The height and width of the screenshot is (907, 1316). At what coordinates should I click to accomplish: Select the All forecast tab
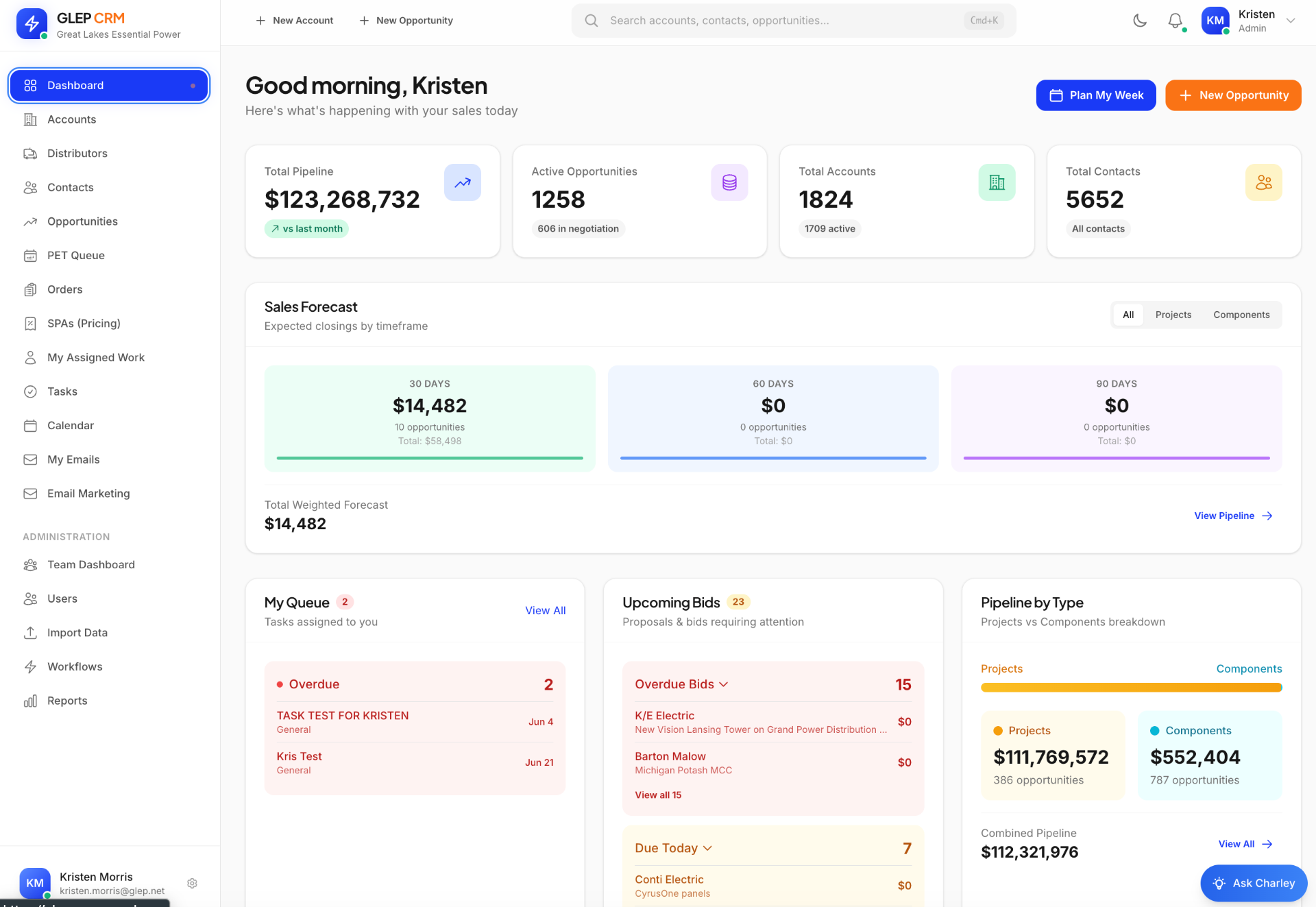click(1128, 315)
